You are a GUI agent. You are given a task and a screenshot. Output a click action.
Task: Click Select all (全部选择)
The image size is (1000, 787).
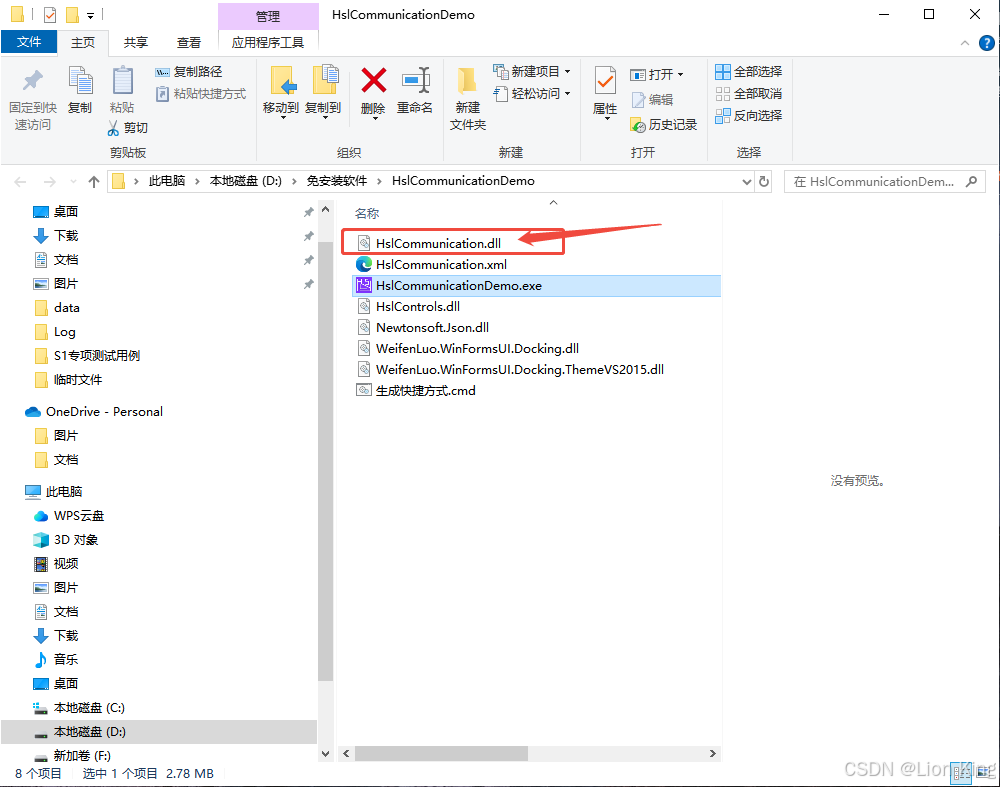(749, 71)
